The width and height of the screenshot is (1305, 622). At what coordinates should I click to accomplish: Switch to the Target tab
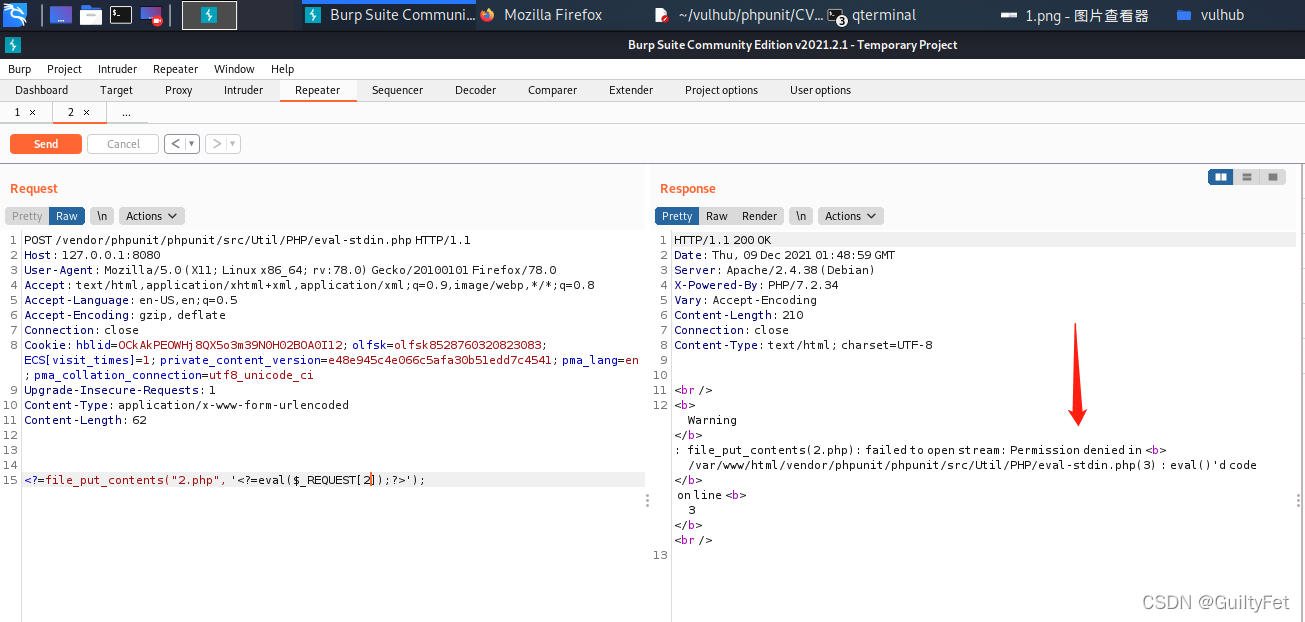[116, 90]
